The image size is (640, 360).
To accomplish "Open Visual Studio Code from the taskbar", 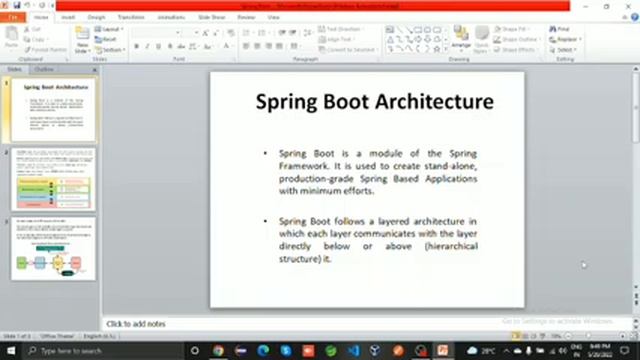I will pos(353,350).
